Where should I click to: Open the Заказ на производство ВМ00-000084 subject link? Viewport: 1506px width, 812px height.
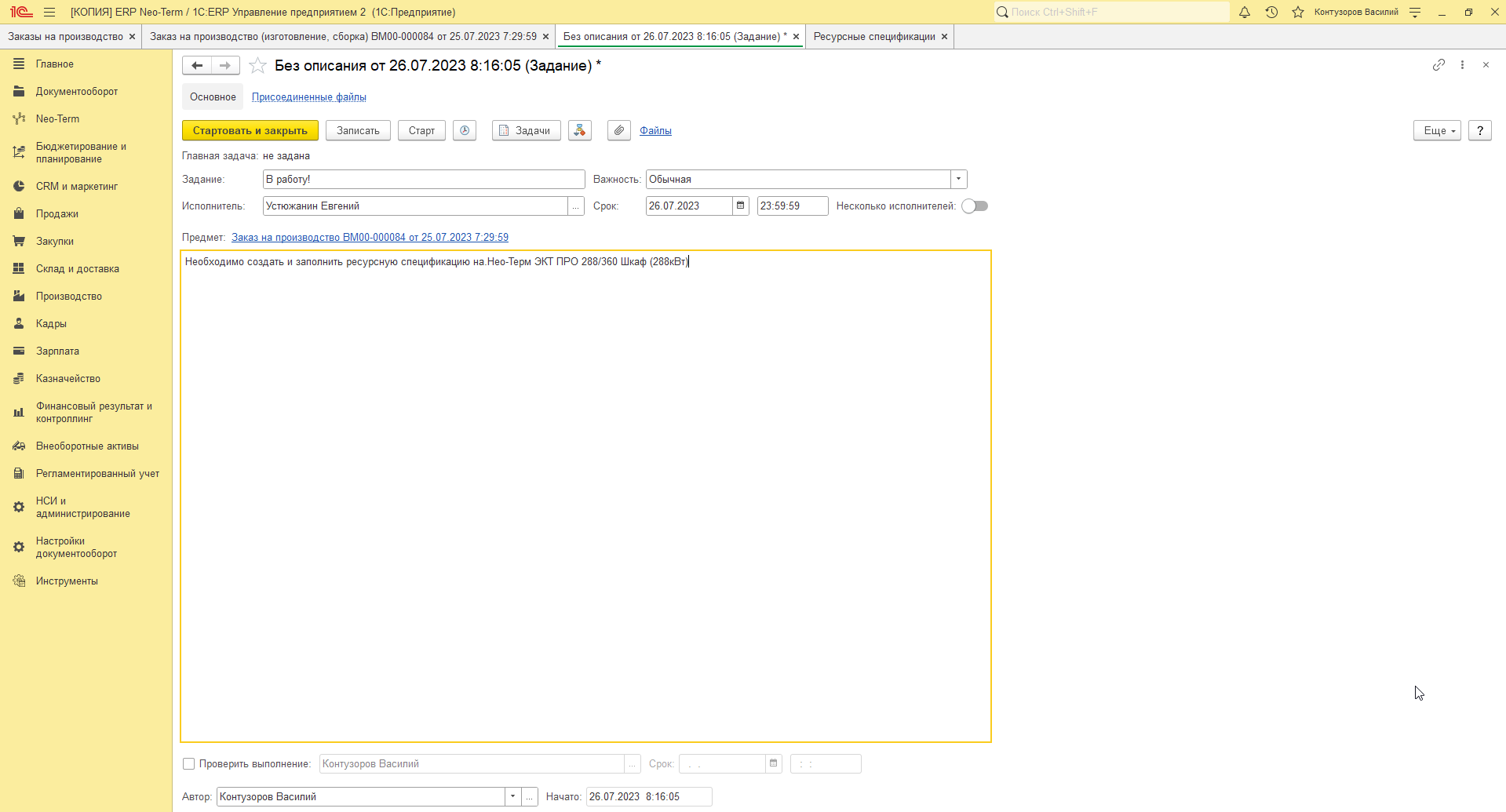(x=370, y=237)
